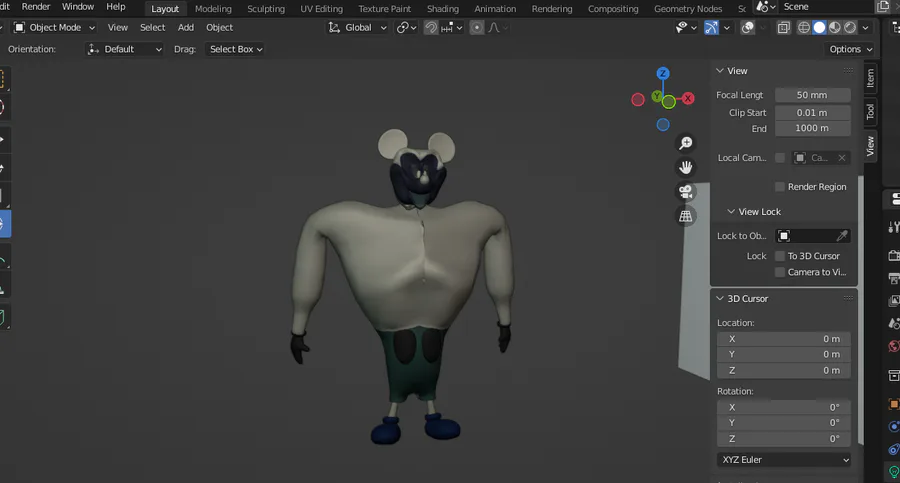Click the blue Z axis gizmo handle
This screenshot has height=483, width=900.
[663, 73]
